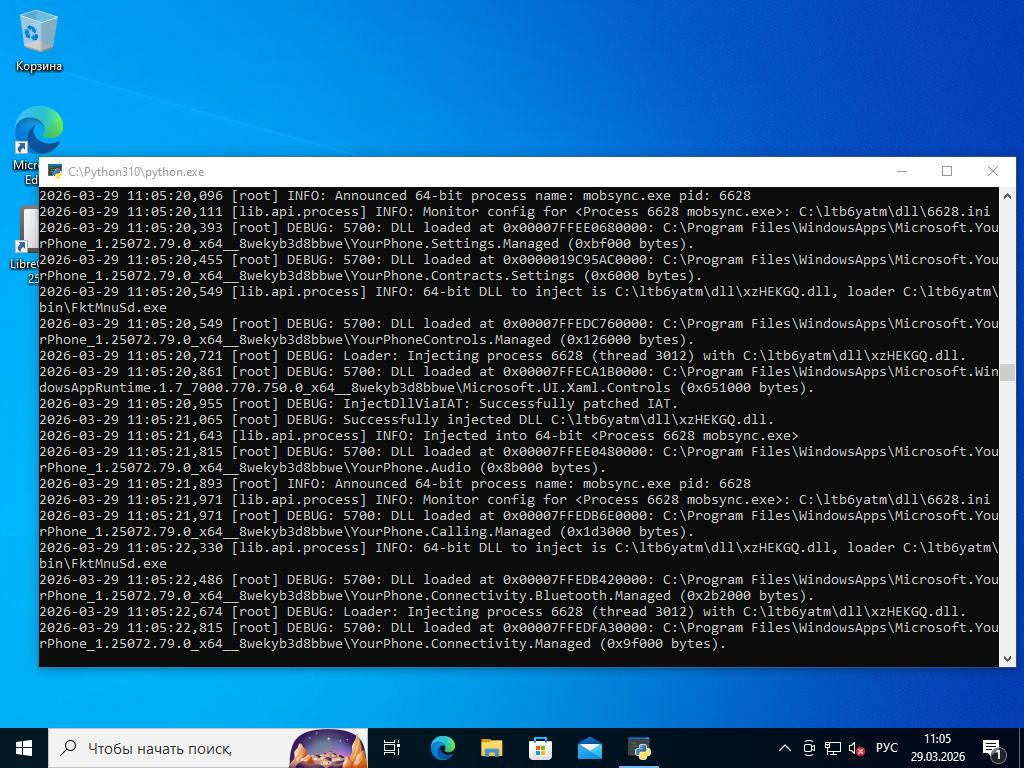Open Microsoft Store from the taskbar
The image size is (1024, 768).
[x=540, y=748]
